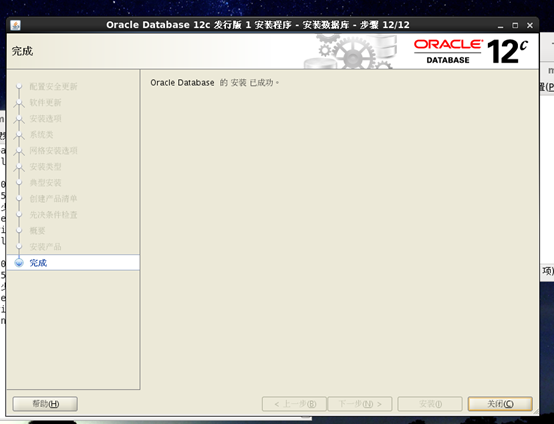The width and height of the screenshot is (554, 424).
Task: Click the 下一步(N) next button
Action: [360, 404]
